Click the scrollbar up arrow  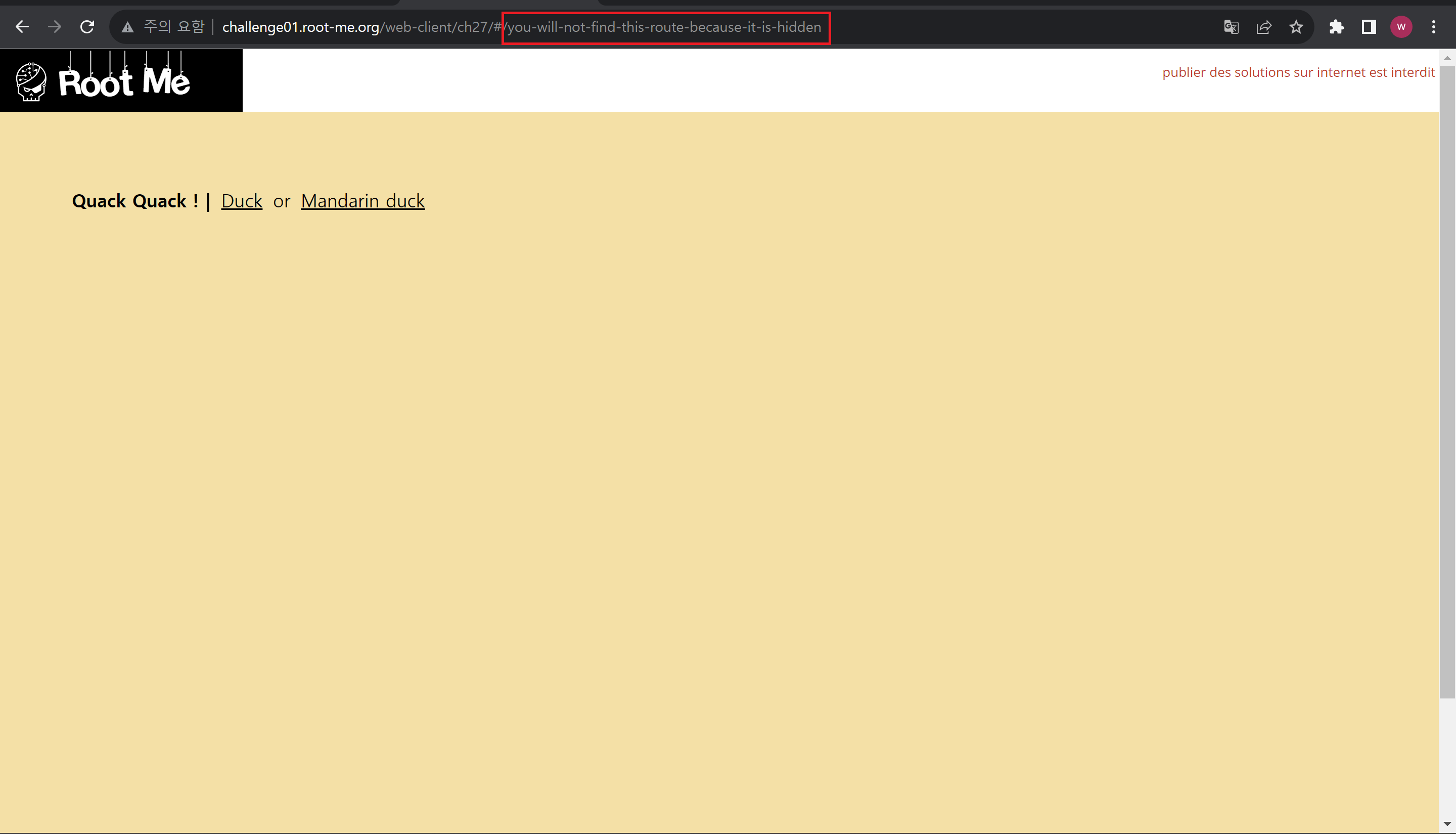[x=1447, y=58]
